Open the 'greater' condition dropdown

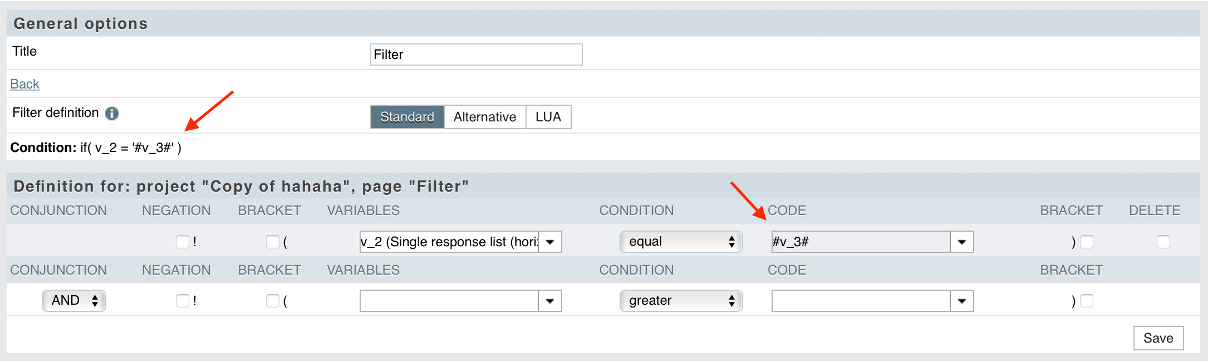coord(681,300)
